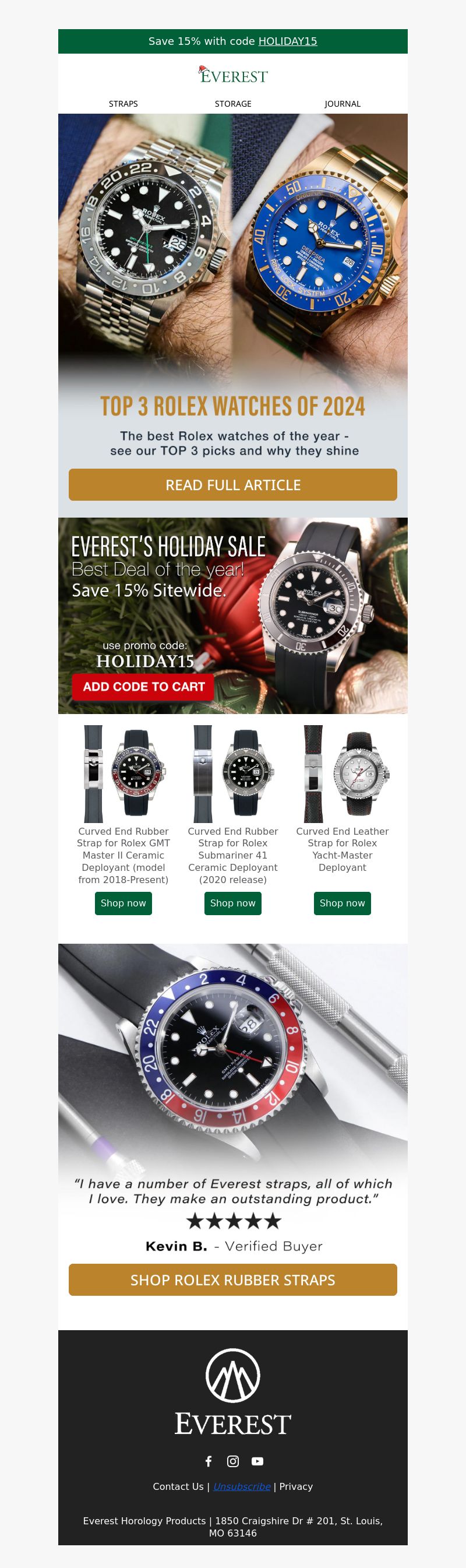This screenshot has height=1568, width=466.
Task: Open Everest Facebook page icon
Action: click(209, 1461)
